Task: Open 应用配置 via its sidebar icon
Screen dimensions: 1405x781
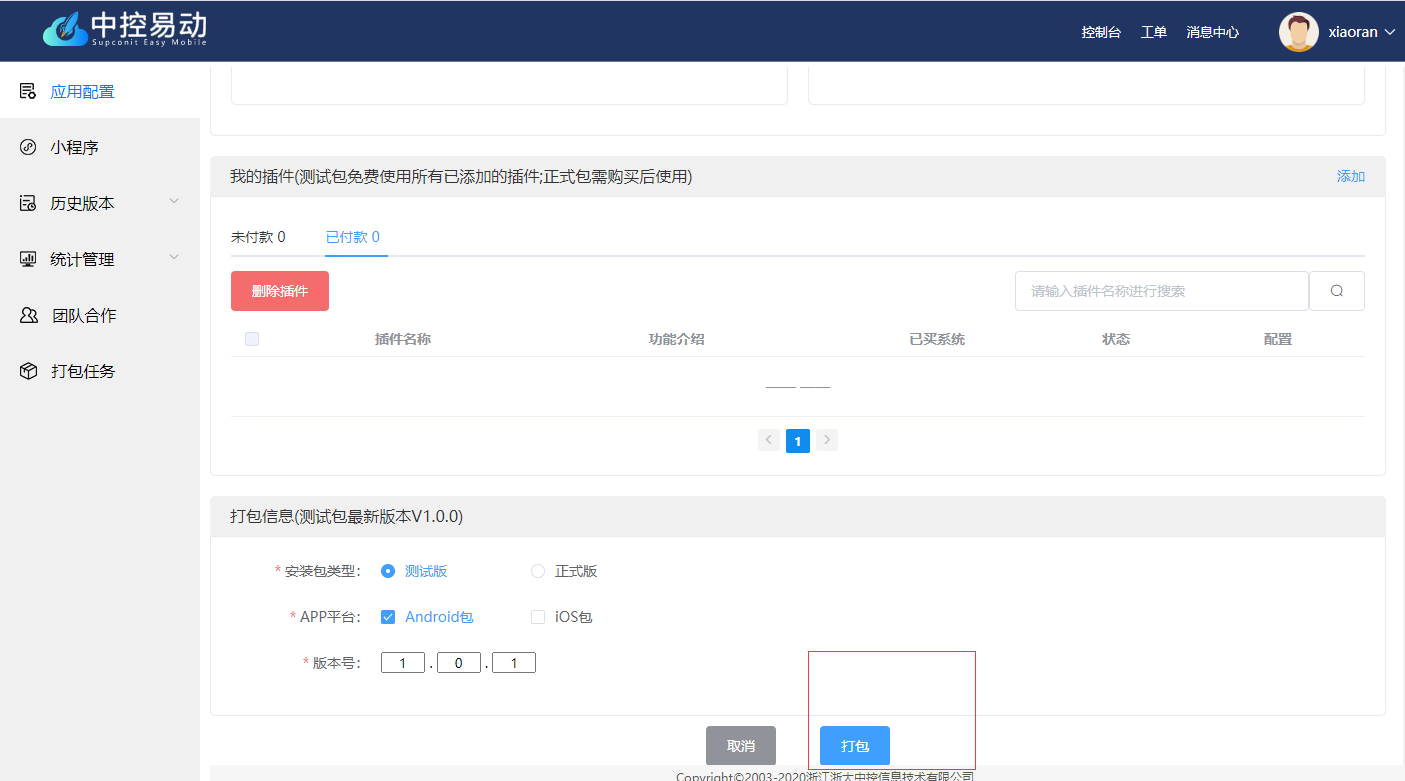Action: [28, 91]
